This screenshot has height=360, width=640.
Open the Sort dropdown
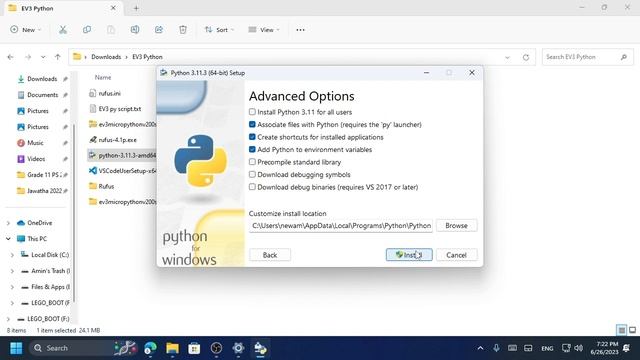pyautogui.click(x=220, y=30)
